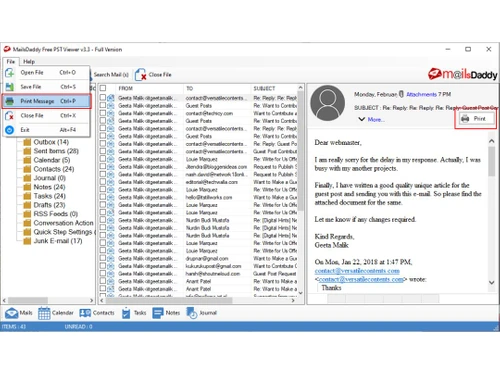500x375 pixels.
Task: Click the Close File icon in File menu
Action: (x=10, y=115)
